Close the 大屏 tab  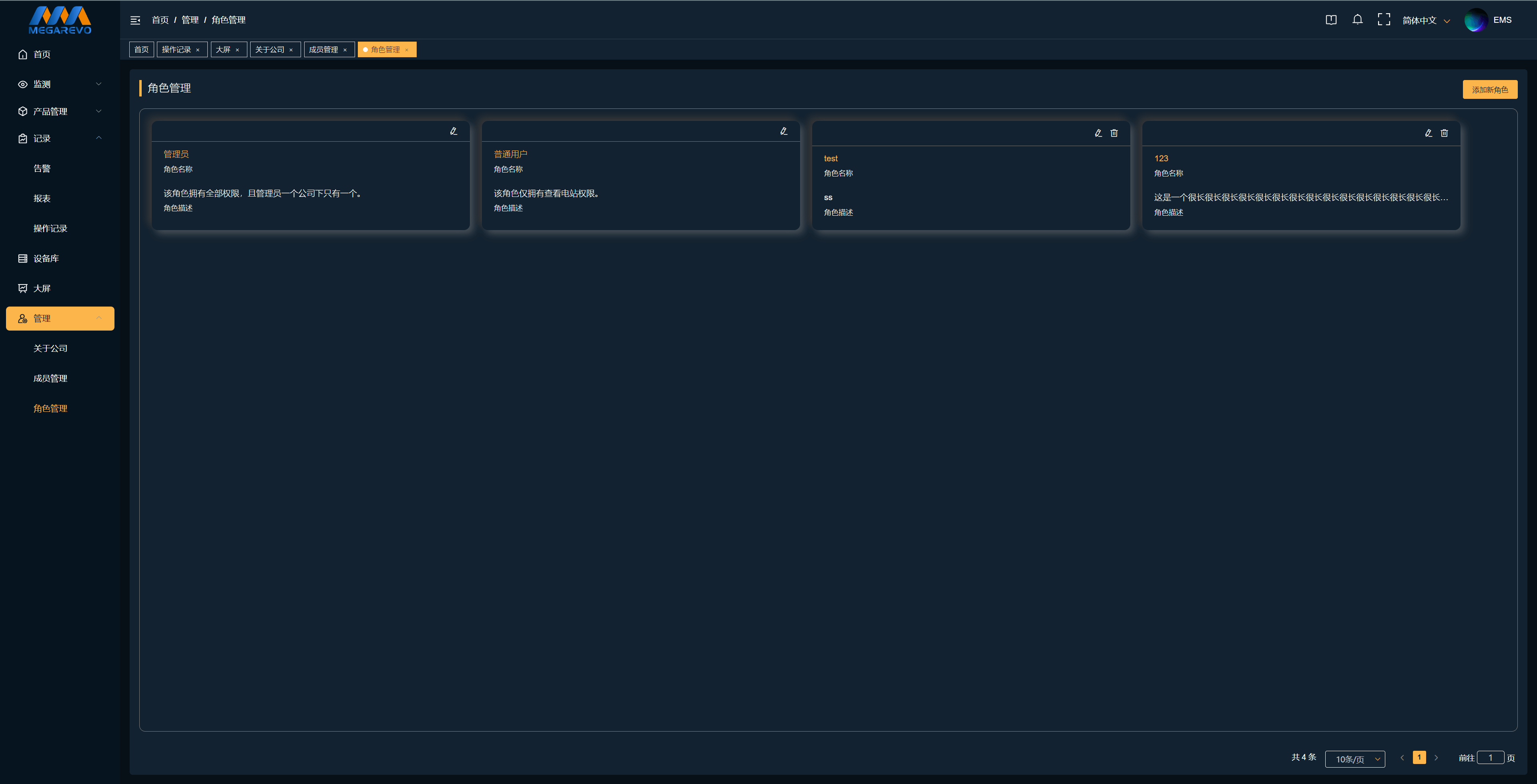(237, 50)
